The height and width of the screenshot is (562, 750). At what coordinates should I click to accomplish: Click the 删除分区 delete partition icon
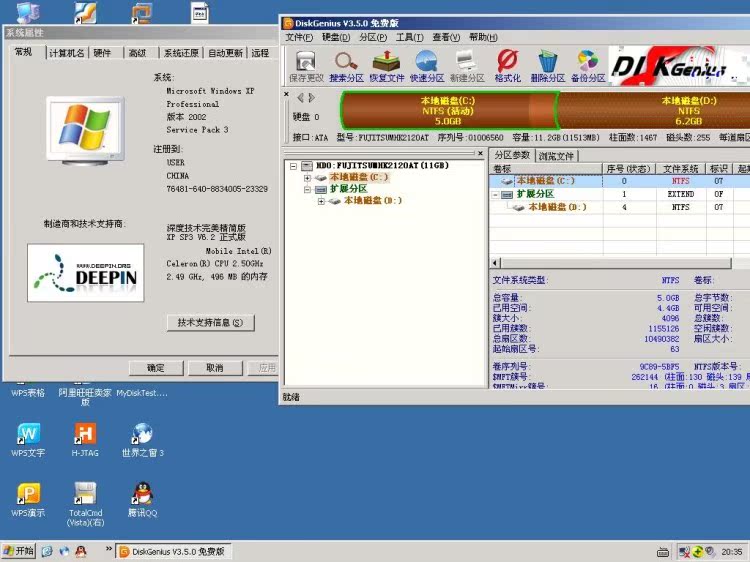tap(548, 66)
